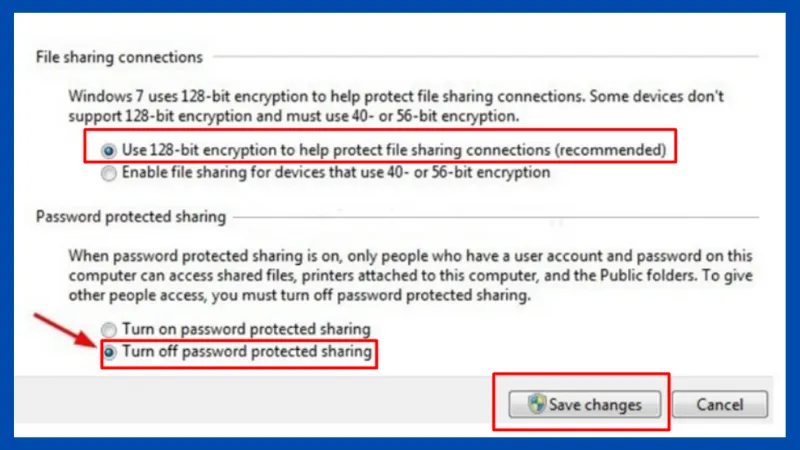Screen dimensions: 800x450
Task: Click the shield icon on Save changes
Action: 537,404
